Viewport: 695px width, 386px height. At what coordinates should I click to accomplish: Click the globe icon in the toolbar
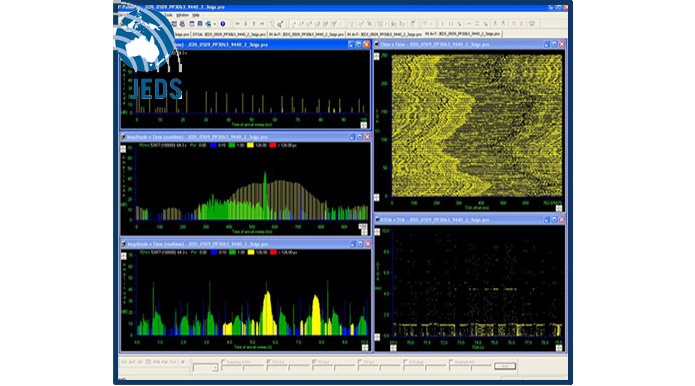point(208,23)
